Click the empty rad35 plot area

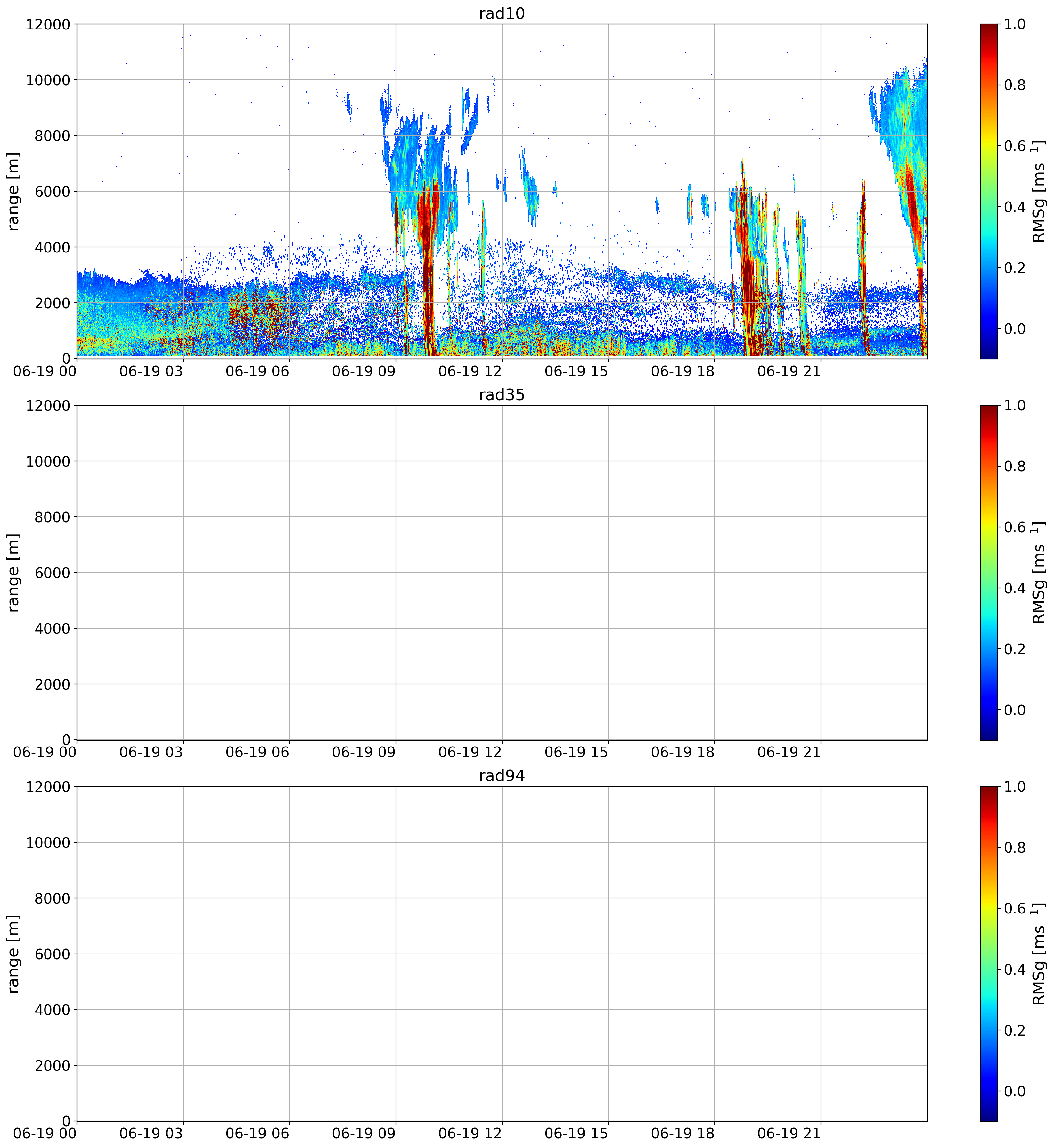(x=502, y=573)
